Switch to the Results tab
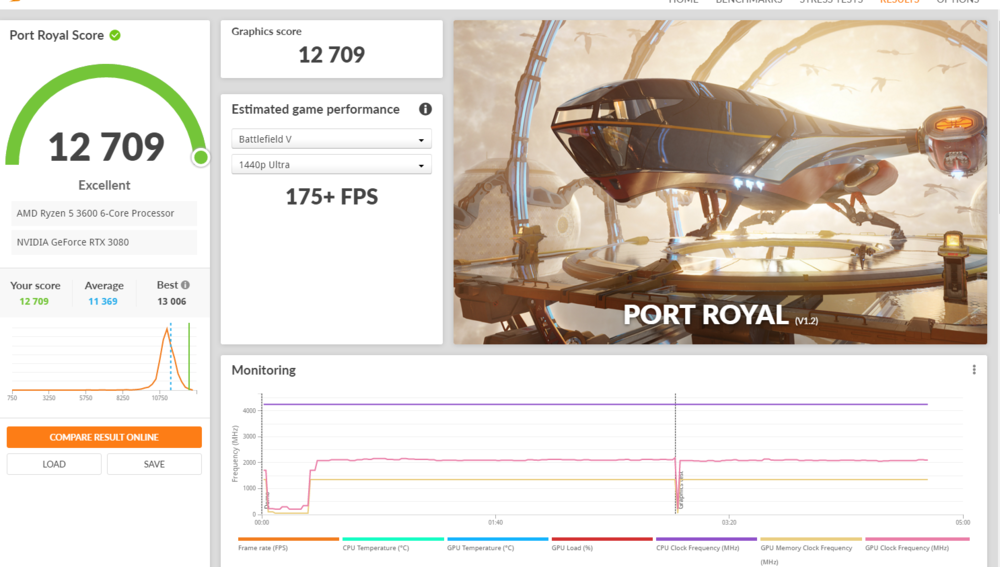1000x567 pixels. tap(898, 2)
